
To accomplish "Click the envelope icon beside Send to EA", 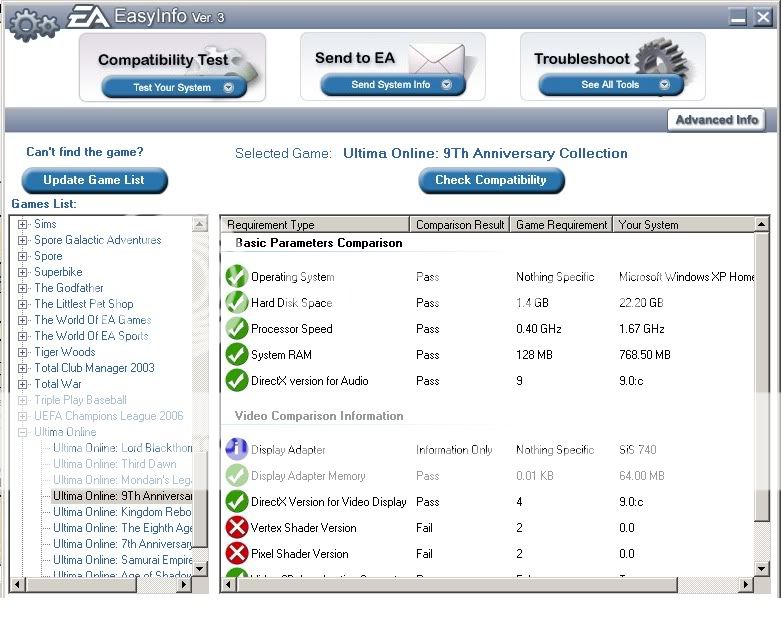I will tap(437, 59).
